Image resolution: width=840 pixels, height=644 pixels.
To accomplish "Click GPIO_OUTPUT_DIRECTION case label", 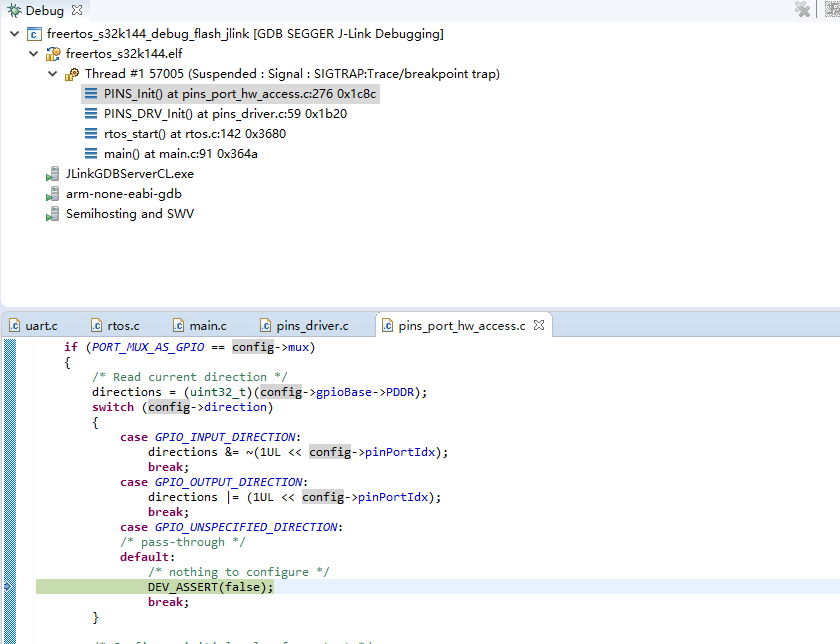I will click(229, 482).
